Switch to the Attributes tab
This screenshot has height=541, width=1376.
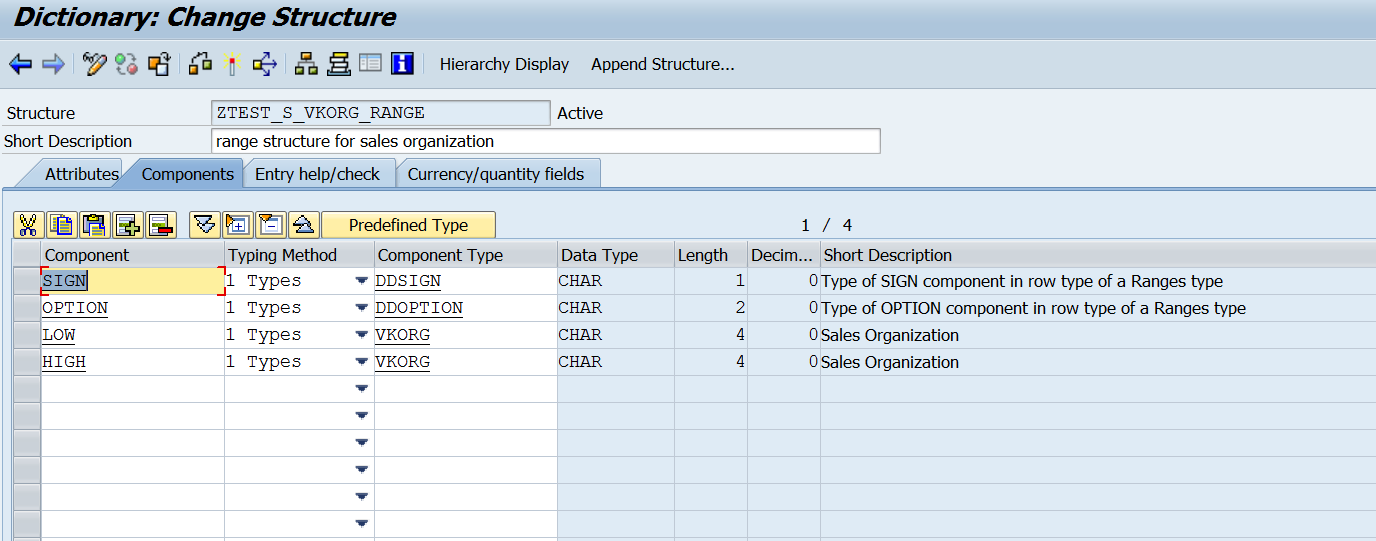point(81,174)
